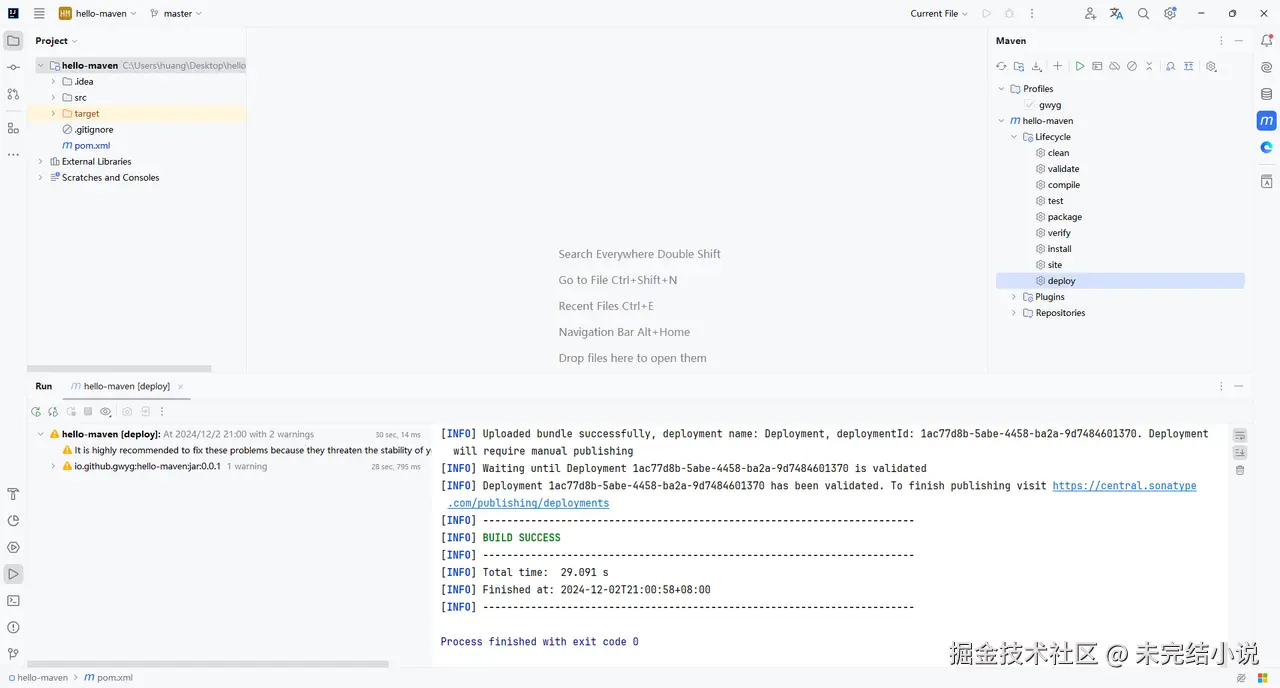Open Execute Maven Goal icon

1097,66
